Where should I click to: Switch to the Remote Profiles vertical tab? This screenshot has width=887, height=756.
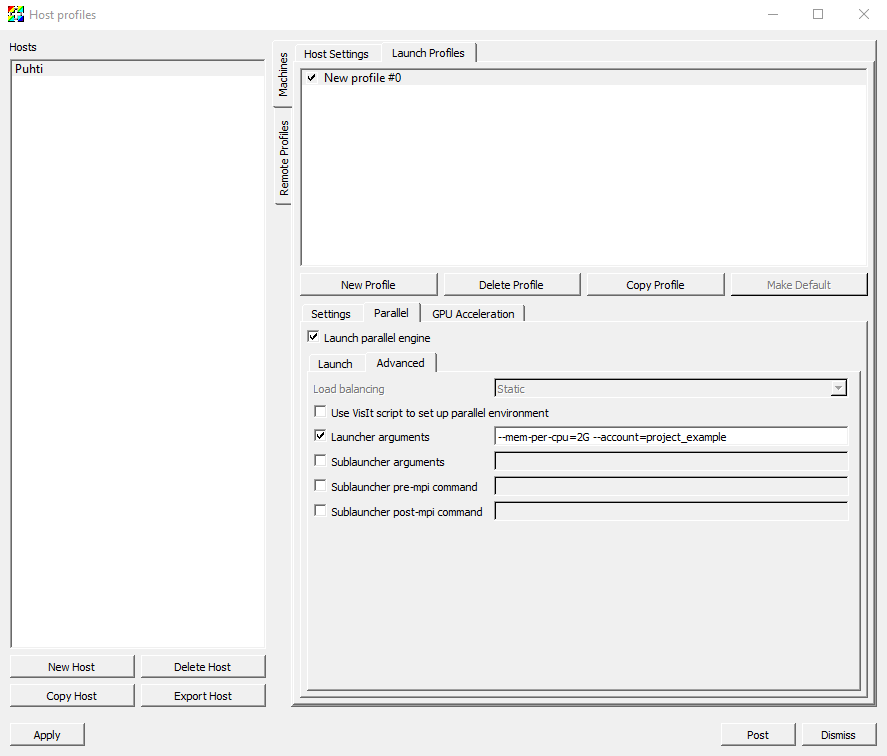(284, 158)
